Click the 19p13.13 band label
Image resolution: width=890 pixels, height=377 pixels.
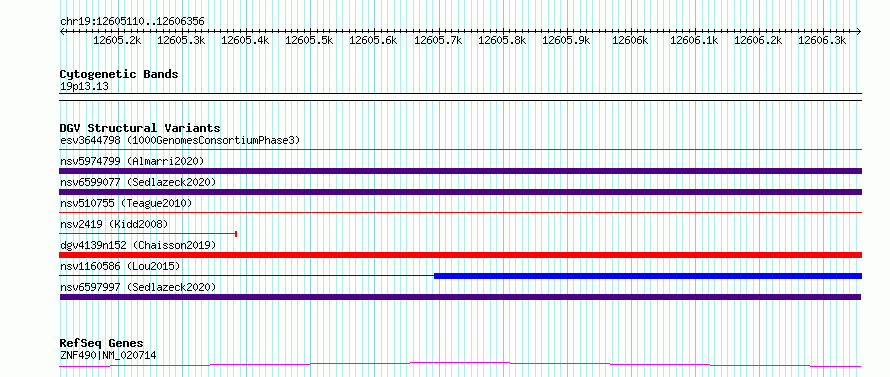[x=84, y=87]
